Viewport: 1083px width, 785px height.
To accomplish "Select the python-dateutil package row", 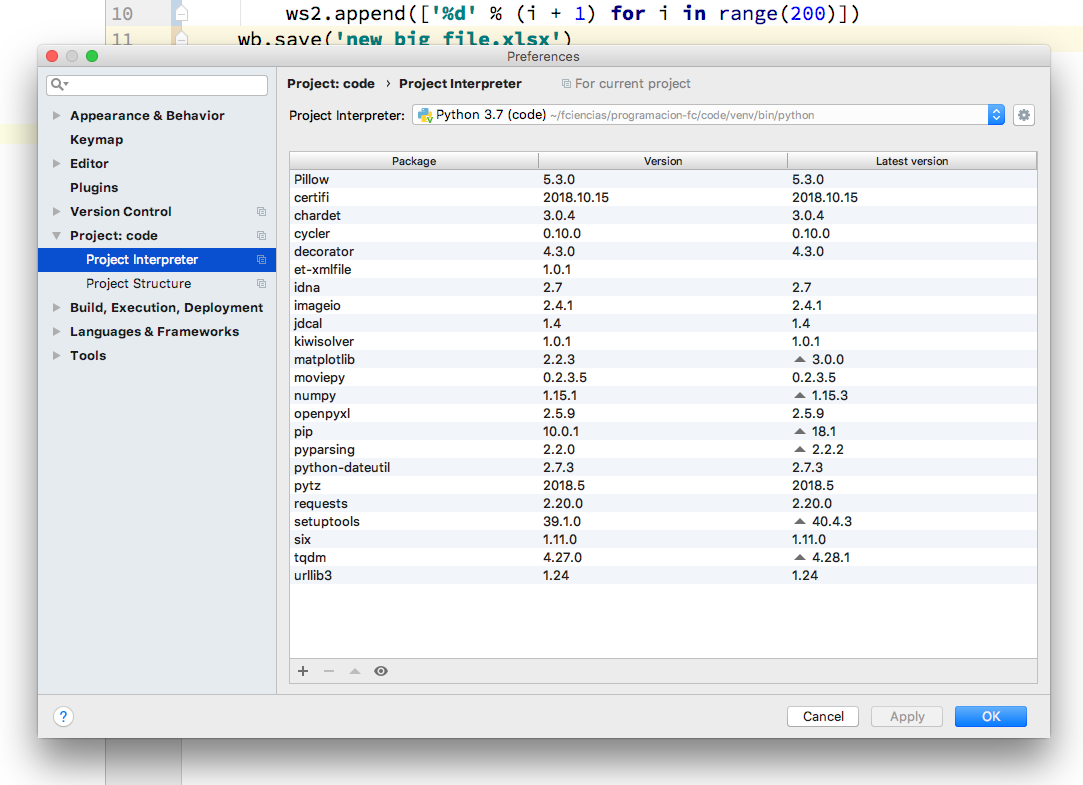I will 663,467.
